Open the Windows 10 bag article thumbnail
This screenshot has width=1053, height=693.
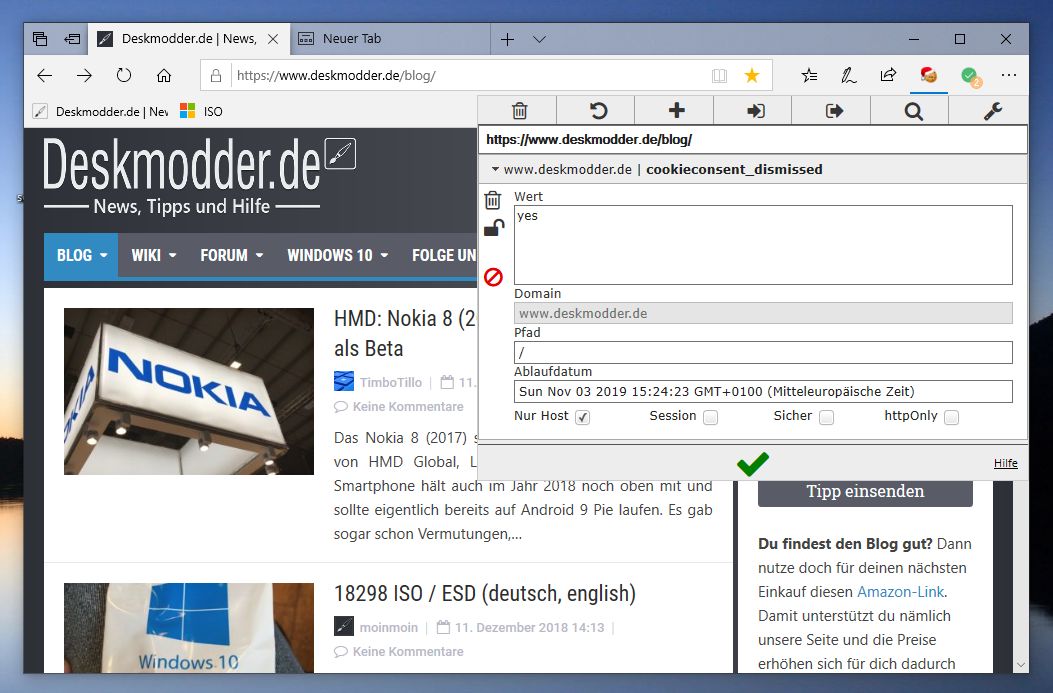coord(189,628)
